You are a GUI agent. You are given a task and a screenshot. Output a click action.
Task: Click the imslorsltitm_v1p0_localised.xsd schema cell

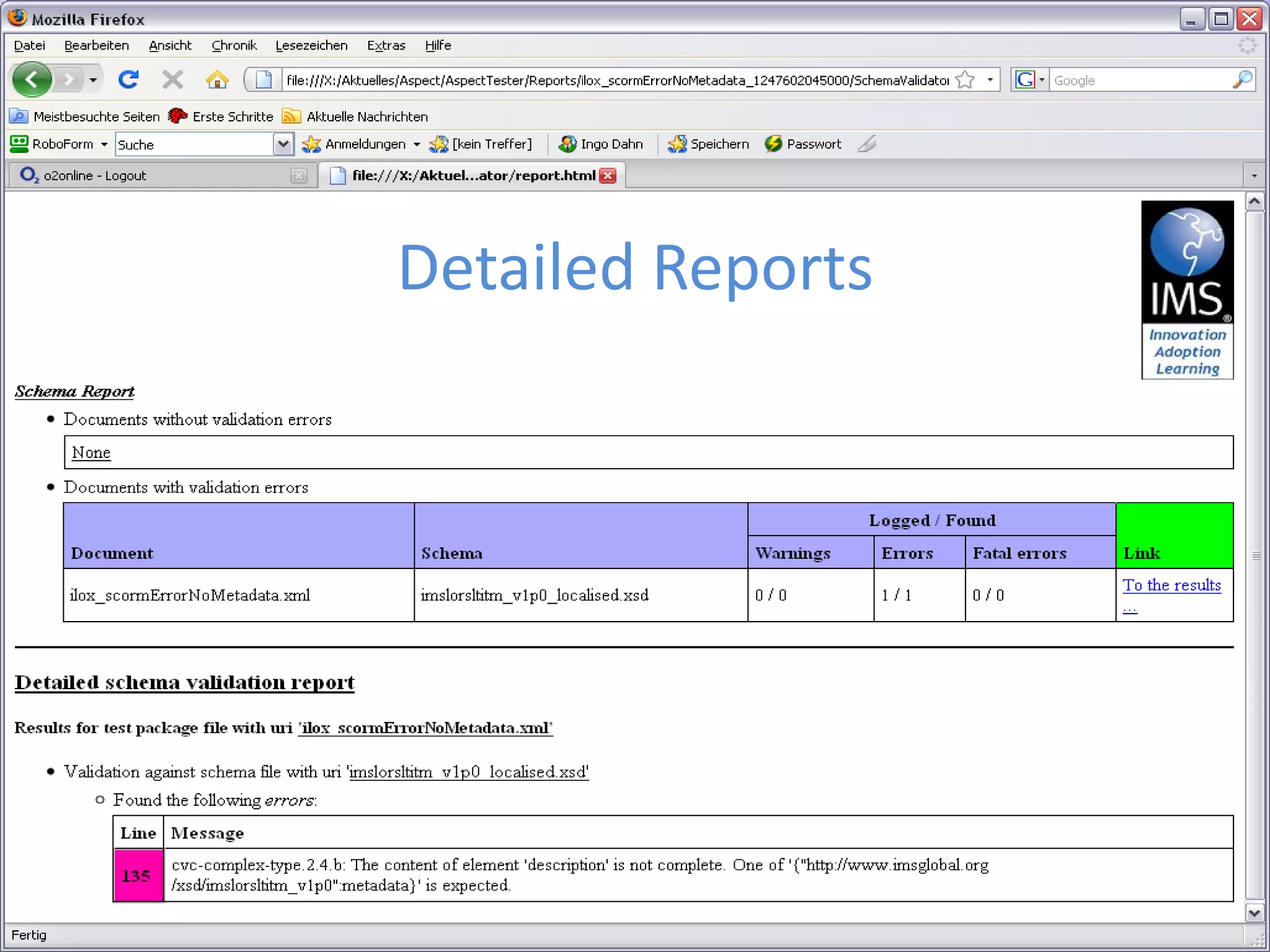tap(581, 595)
